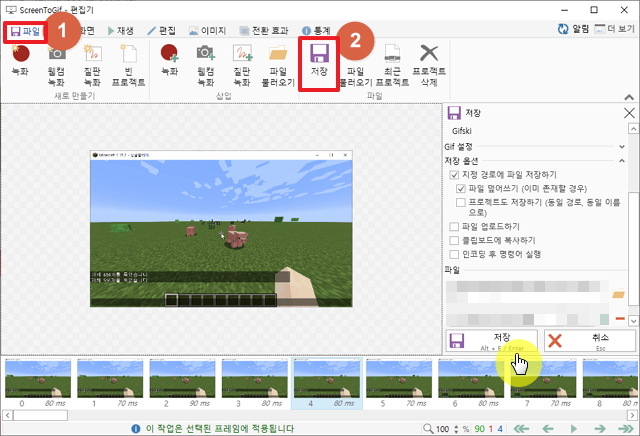Click frame list scroll right arrow
640x436 pixels.
[x=632, y=416]
